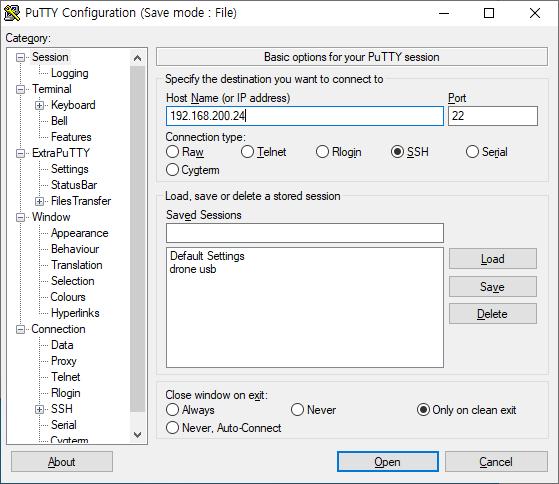Click the PuTTY icon in title bar
This screenshot has width=559, height=484.
point(12,13)
